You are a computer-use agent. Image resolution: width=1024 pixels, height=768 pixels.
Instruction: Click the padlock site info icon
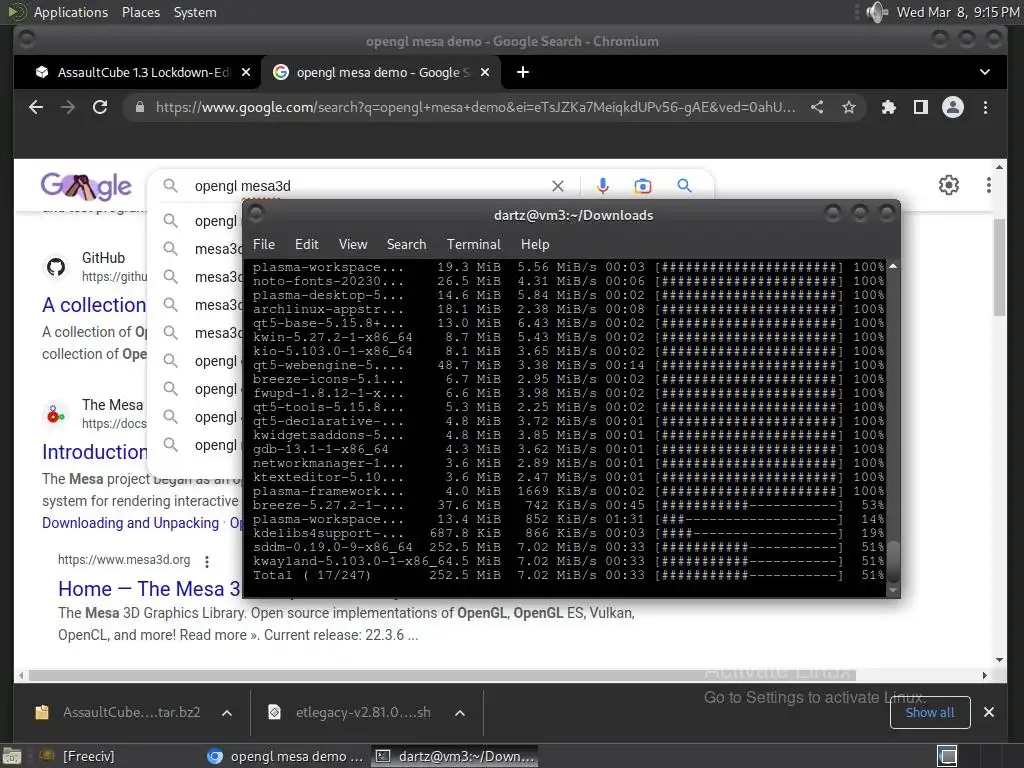[x=140, y=107]
